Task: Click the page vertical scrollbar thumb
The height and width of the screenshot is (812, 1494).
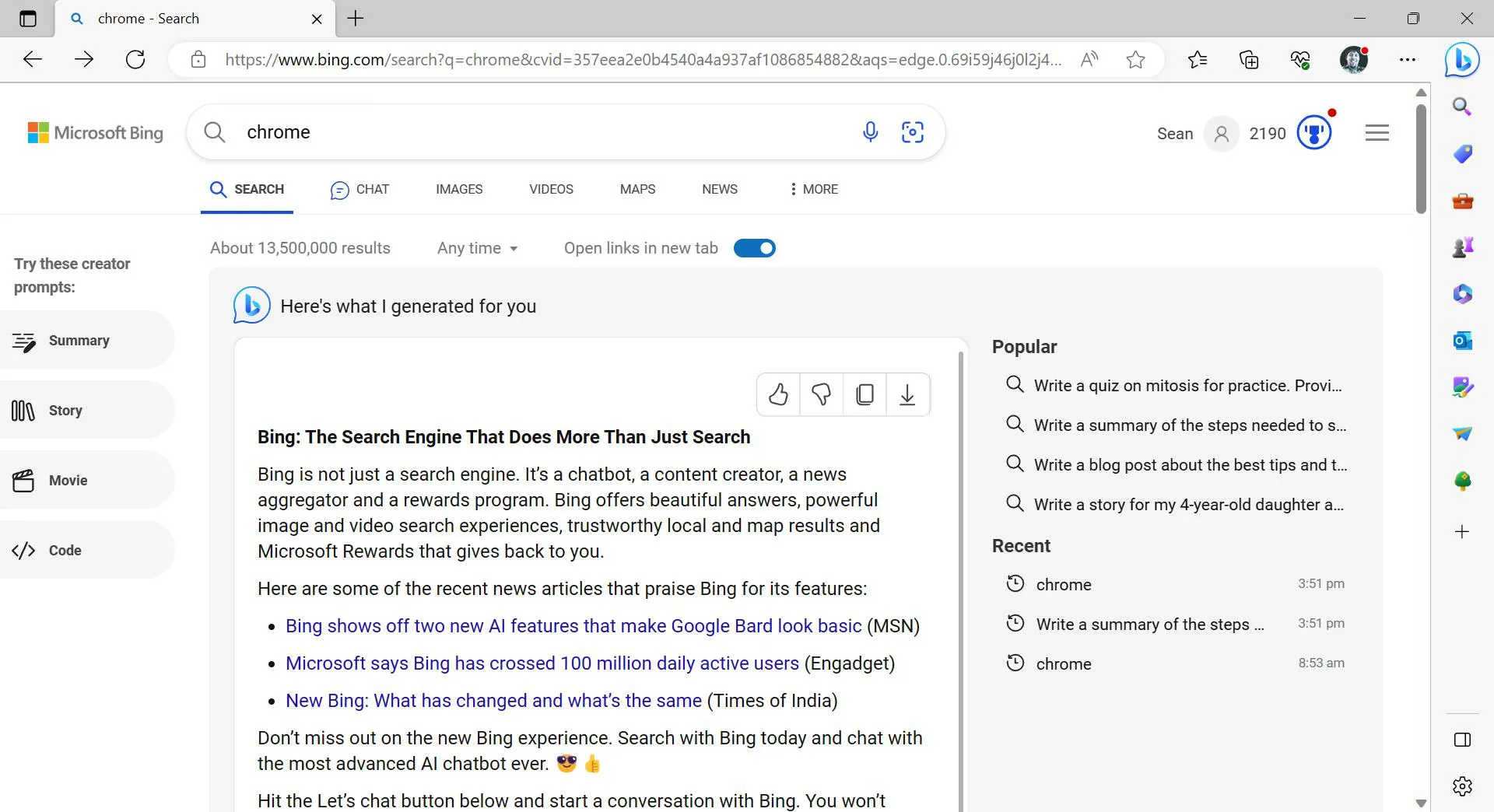Action: [x=1421, y=156]
